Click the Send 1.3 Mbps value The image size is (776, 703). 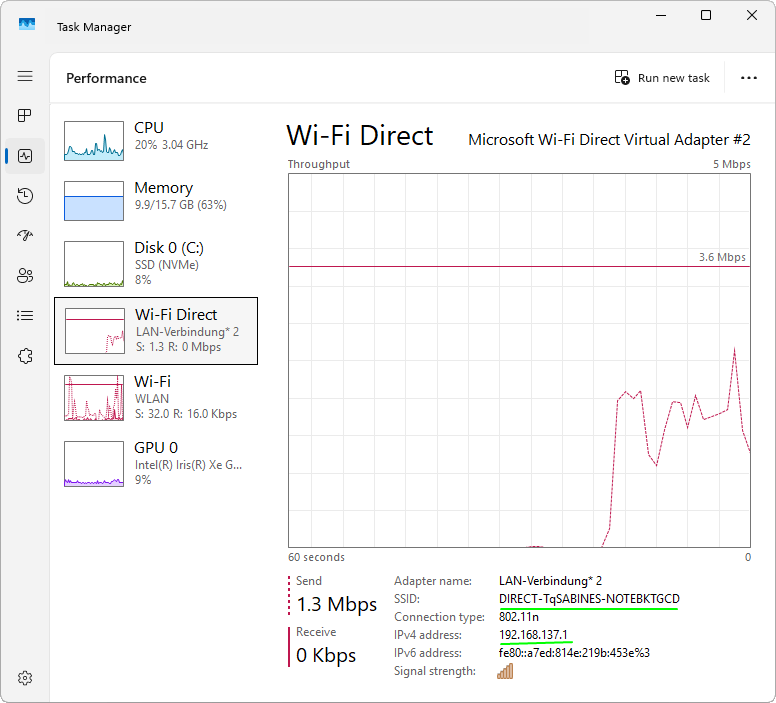[x=337, y=604]
